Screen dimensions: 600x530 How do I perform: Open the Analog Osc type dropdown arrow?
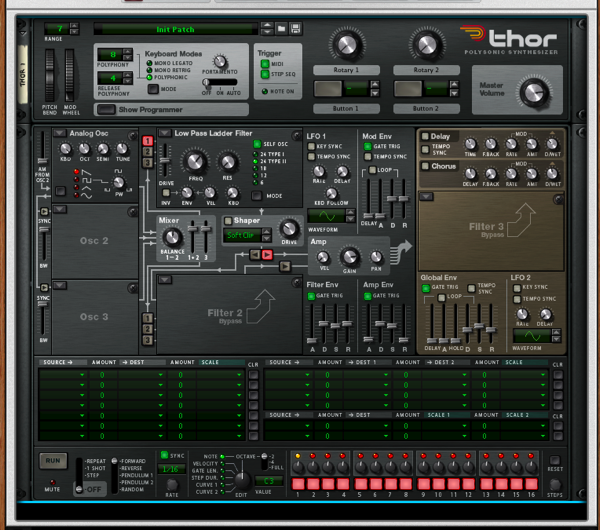coord(59,133)
